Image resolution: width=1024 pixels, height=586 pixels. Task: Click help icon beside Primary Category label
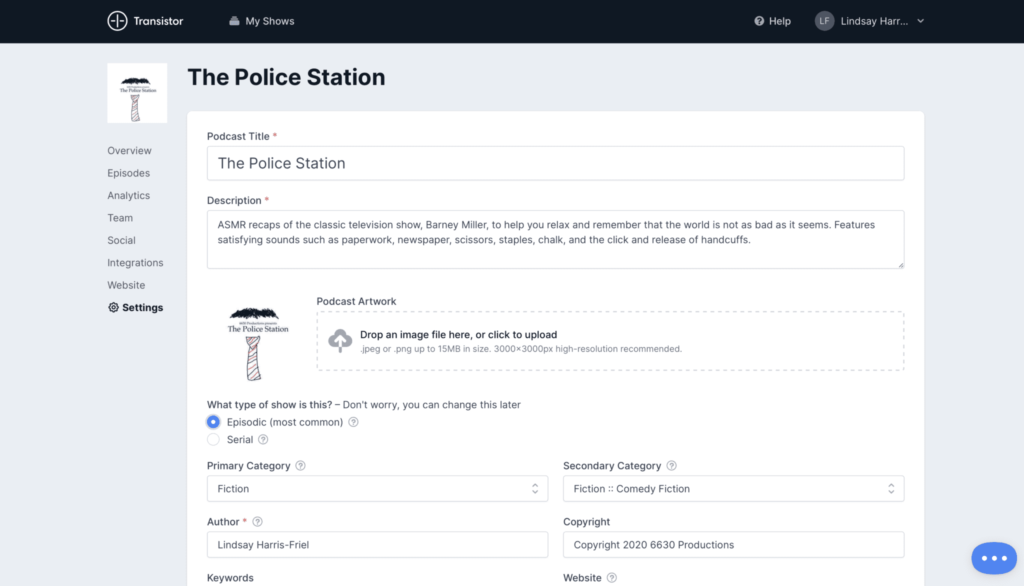point(301,466)
